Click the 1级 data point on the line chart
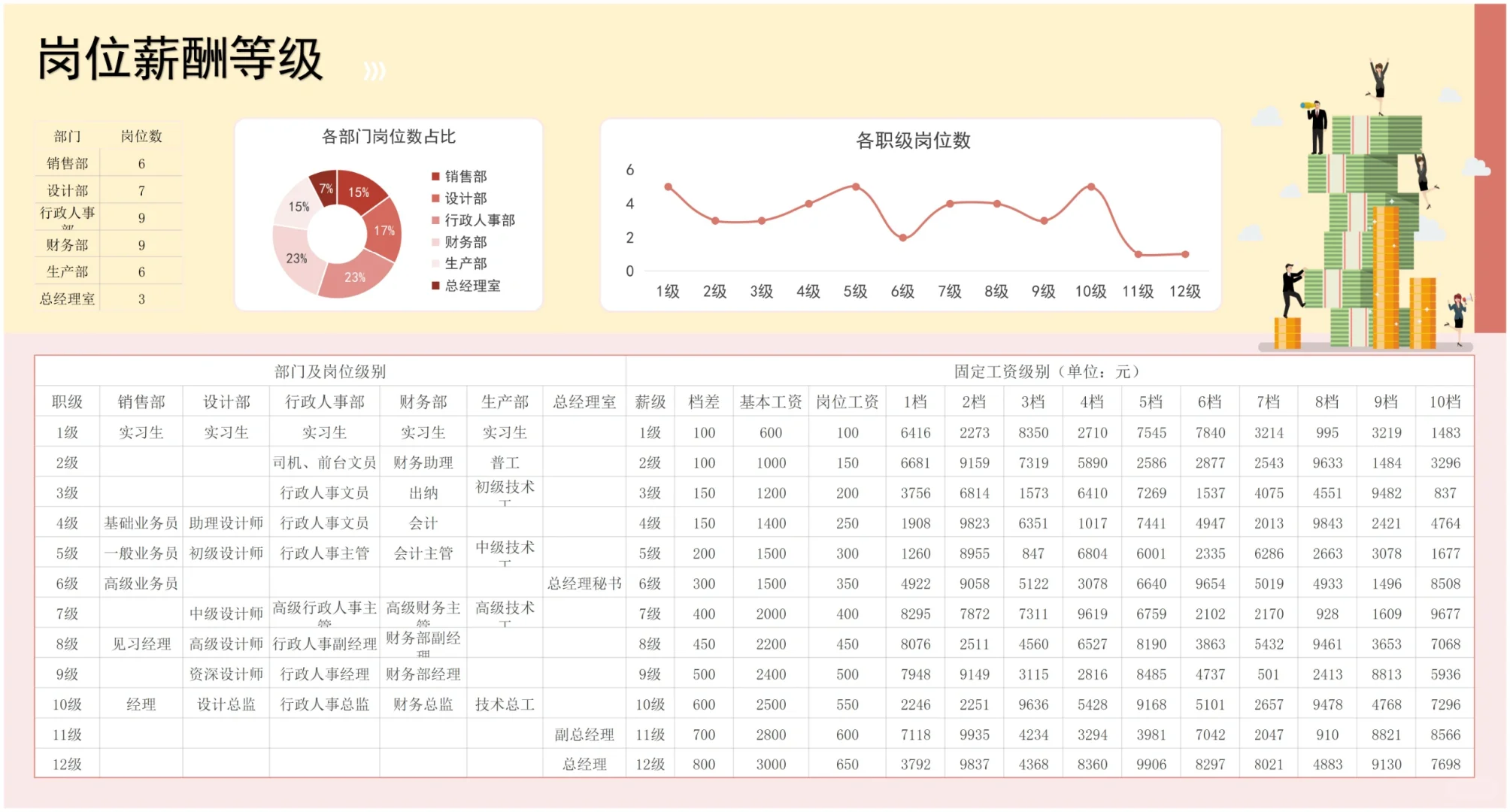The height and width of the screenshot is (812, 1510). click(x=667, y=186)
